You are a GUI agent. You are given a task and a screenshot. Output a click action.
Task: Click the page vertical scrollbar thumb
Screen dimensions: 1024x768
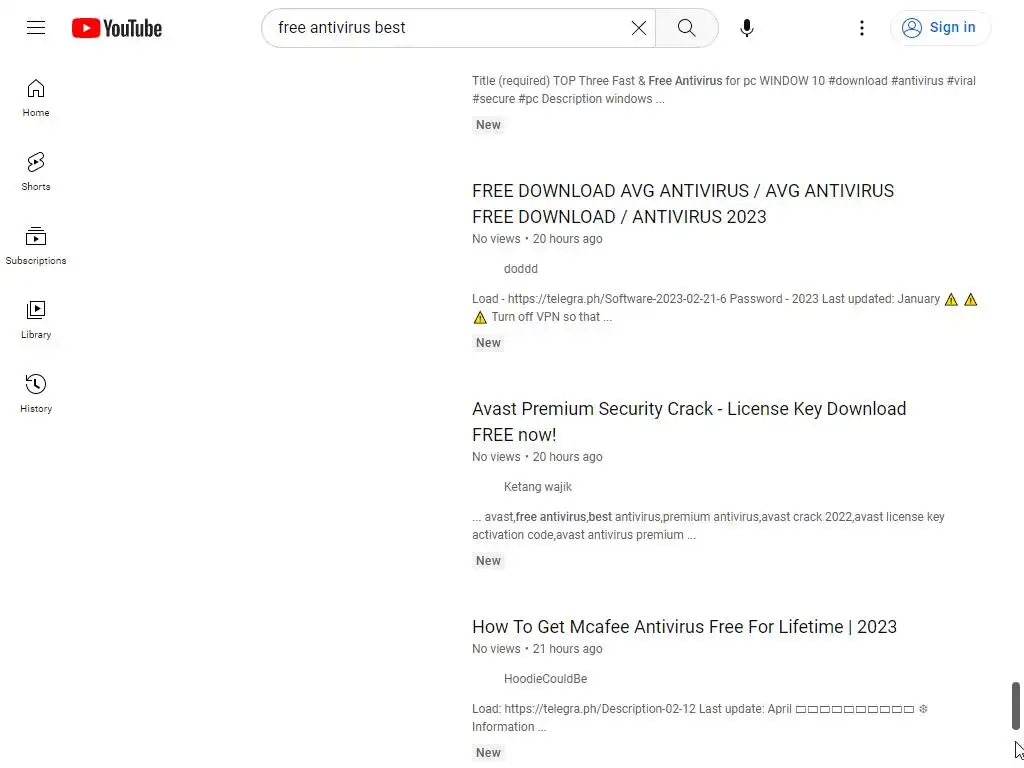point(1016,706)
